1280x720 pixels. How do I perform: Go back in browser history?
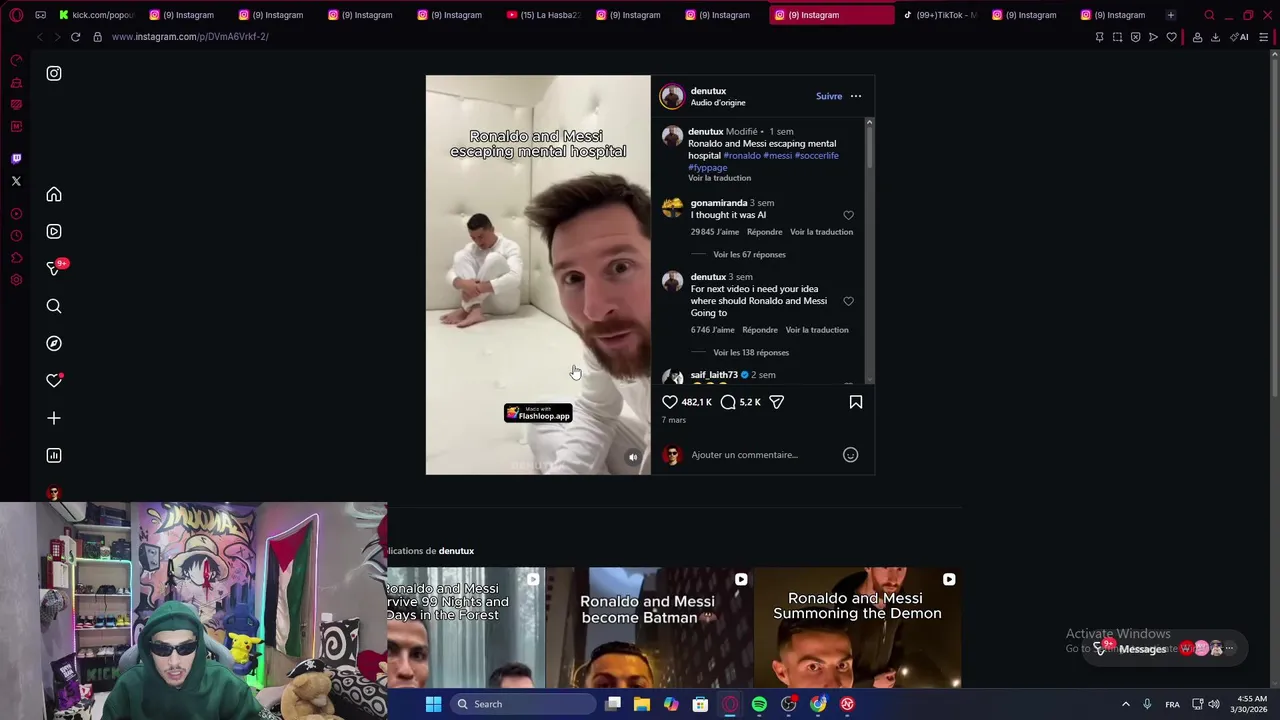(39, 37)
